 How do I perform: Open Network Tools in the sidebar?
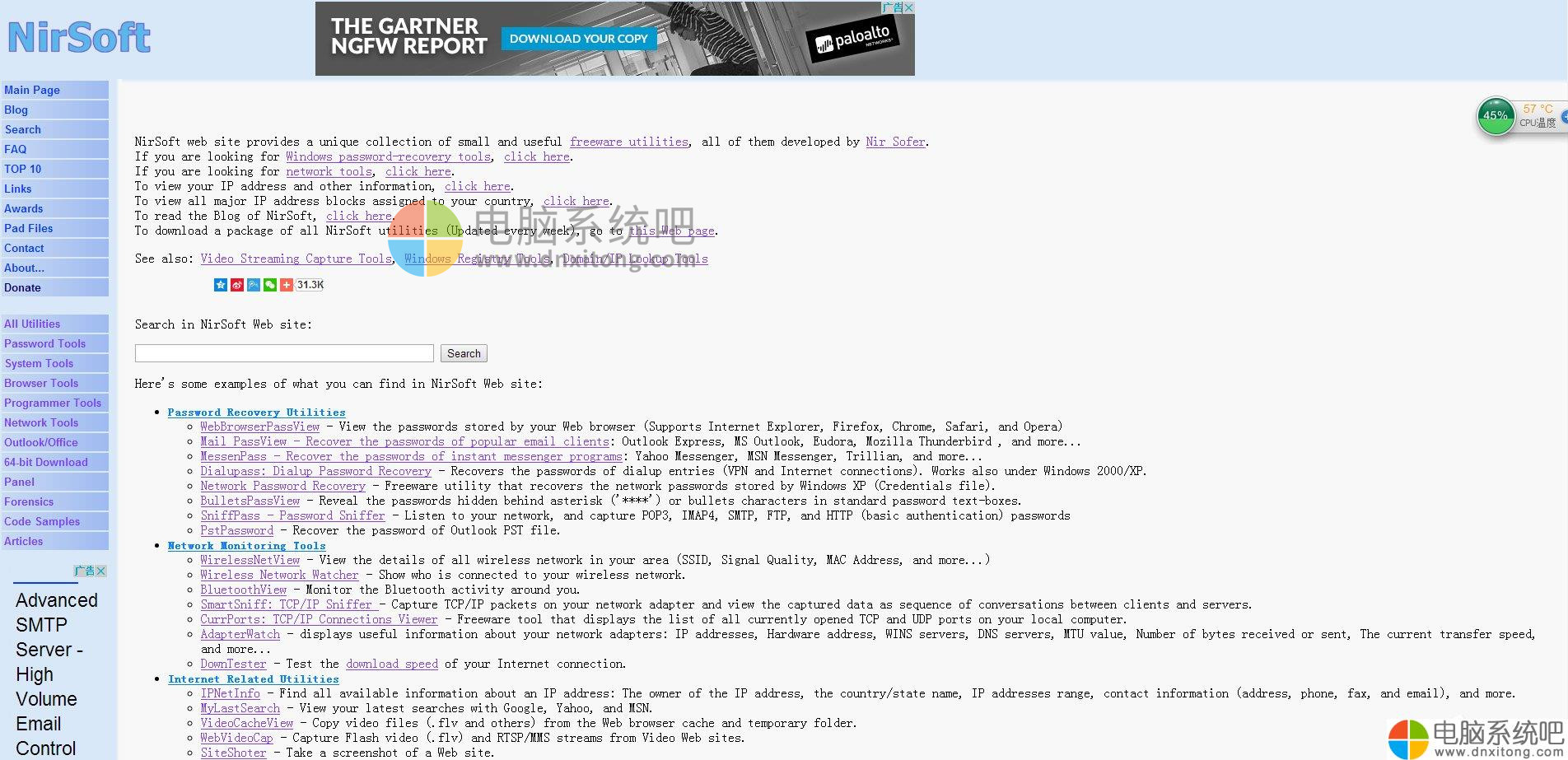tap(54, 422)
